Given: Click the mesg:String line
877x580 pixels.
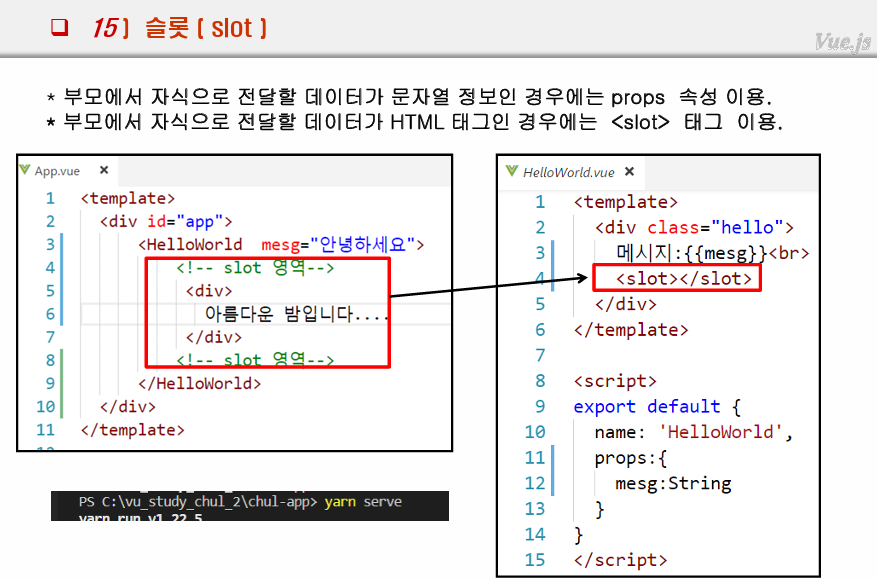Looking at the screenshot, I should 673,483.
